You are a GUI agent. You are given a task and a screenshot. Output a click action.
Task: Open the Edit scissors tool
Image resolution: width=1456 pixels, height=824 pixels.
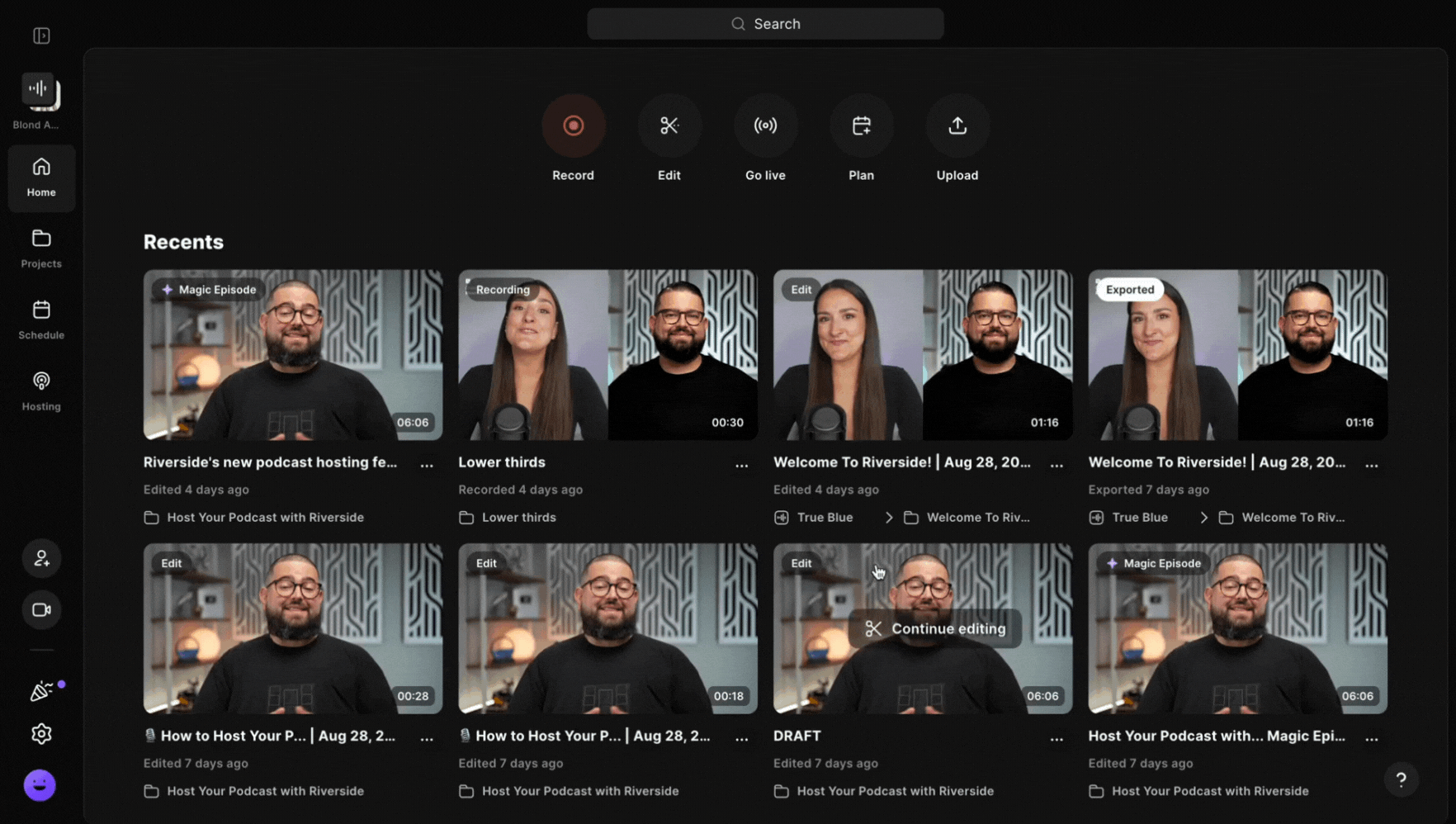pyautogui.click(x=669, y=125)
